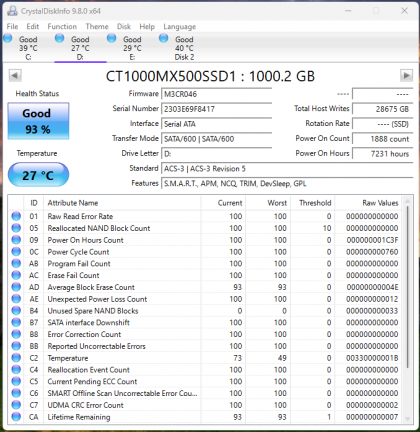Open the Disk menu
The height and width of the screenshot is (432, 420).
(x=124, y=26)
